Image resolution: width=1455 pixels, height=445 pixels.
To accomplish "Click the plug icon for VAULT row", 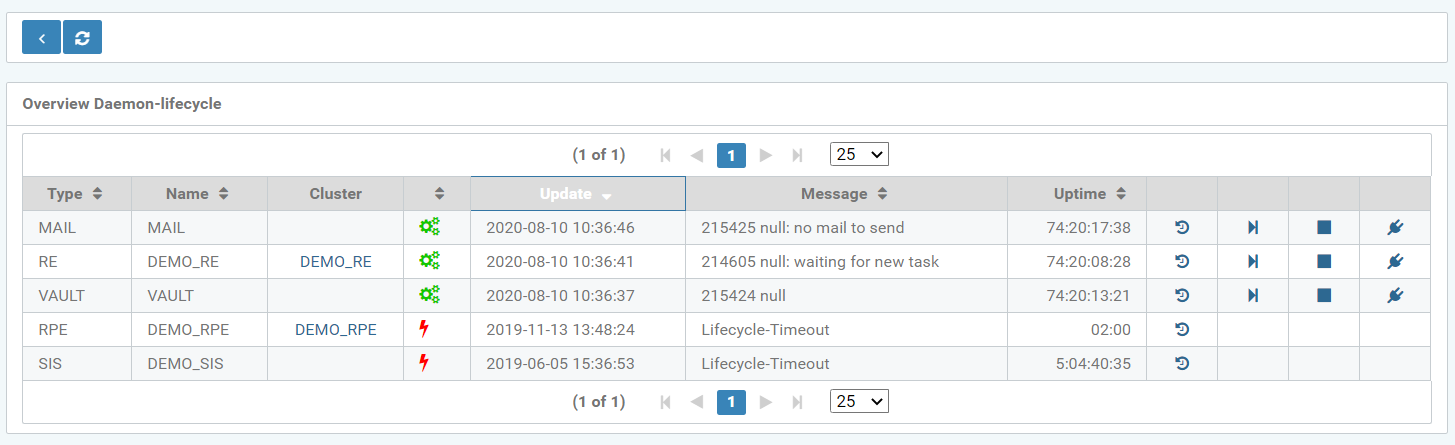I will point(1395,296).
